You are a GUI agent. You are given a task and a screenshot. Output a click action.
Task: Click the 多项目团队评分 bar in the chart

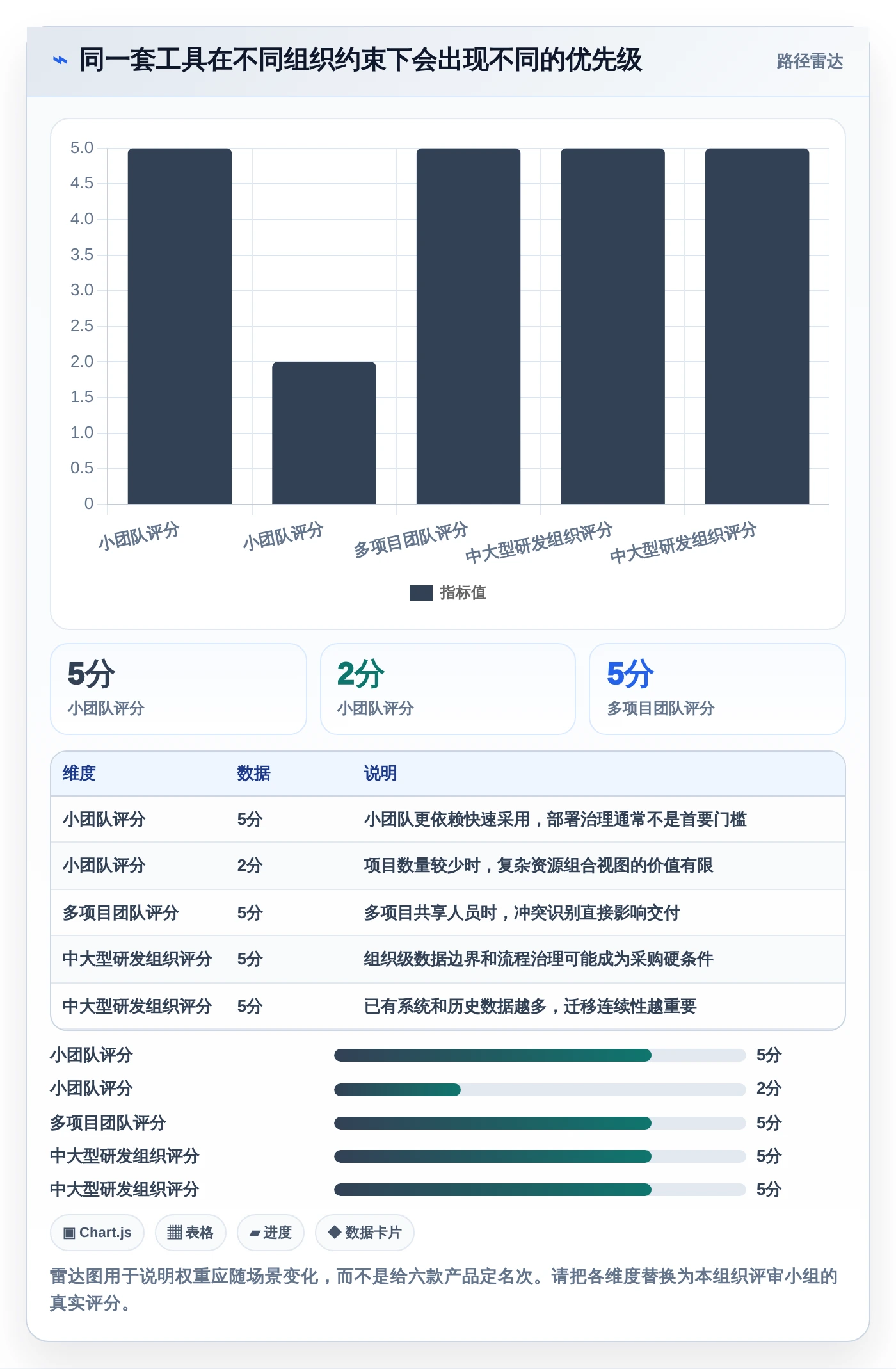[x=468, y=326]
